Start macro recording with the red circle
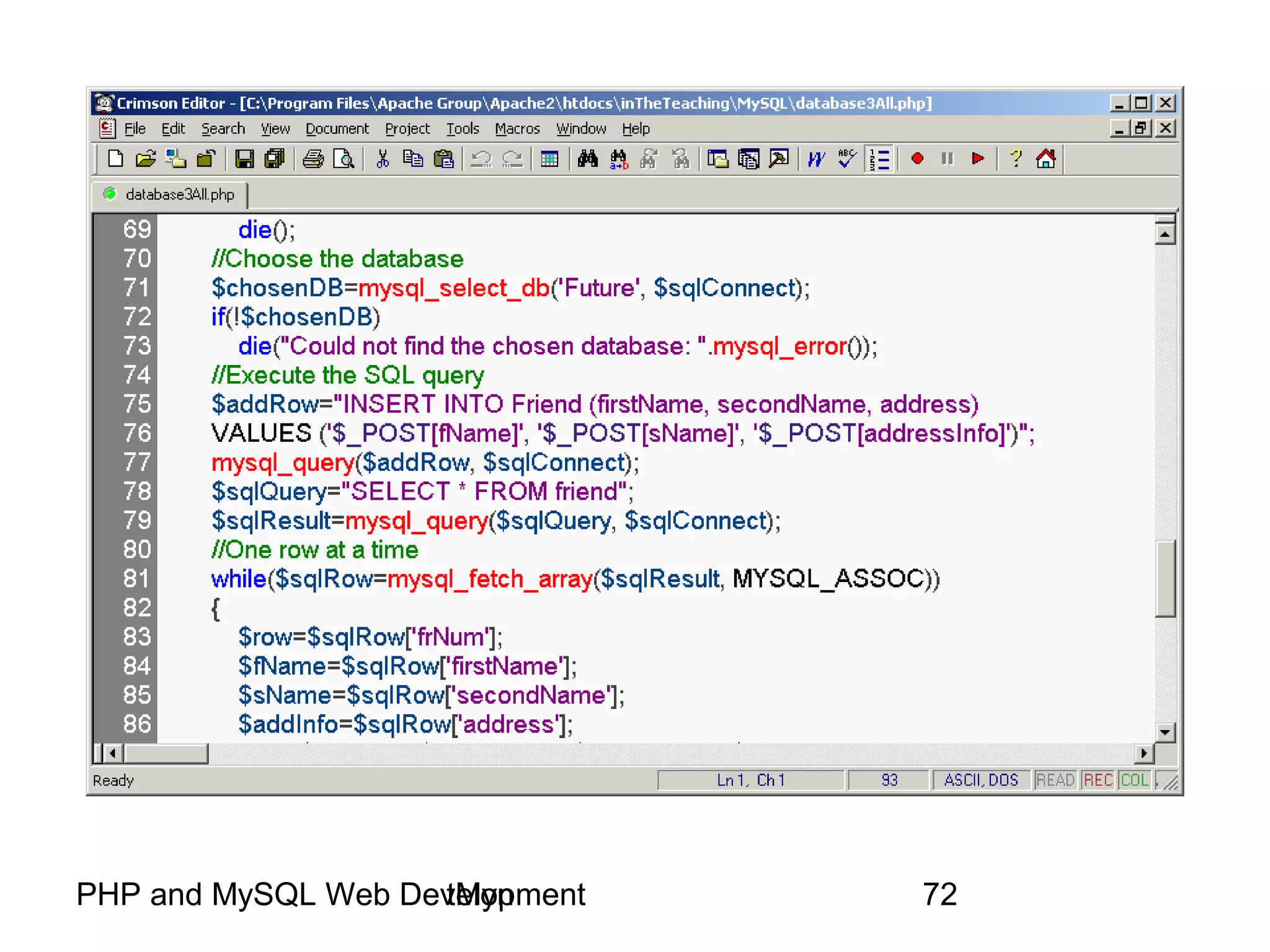Screen dimensions: 1270x952 tap(917, 159)
